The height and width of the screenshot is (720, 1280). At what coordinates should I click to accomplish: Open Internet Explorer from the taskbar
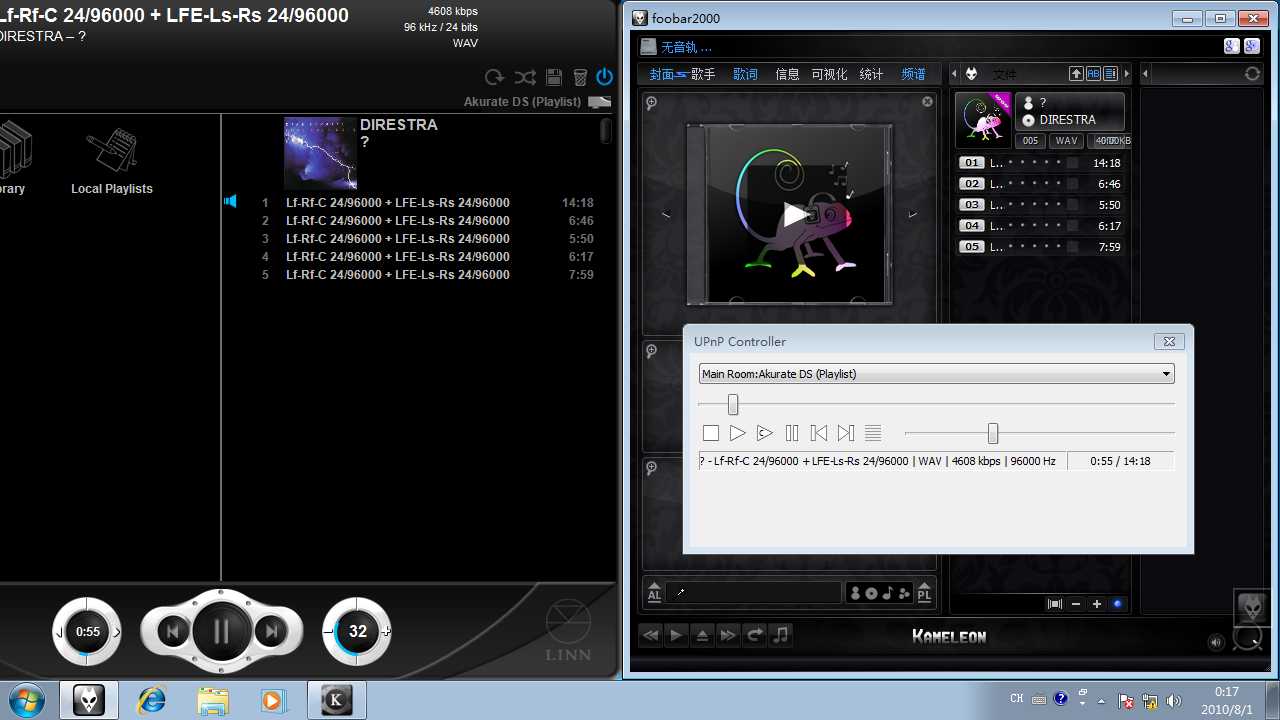(152, 700)
